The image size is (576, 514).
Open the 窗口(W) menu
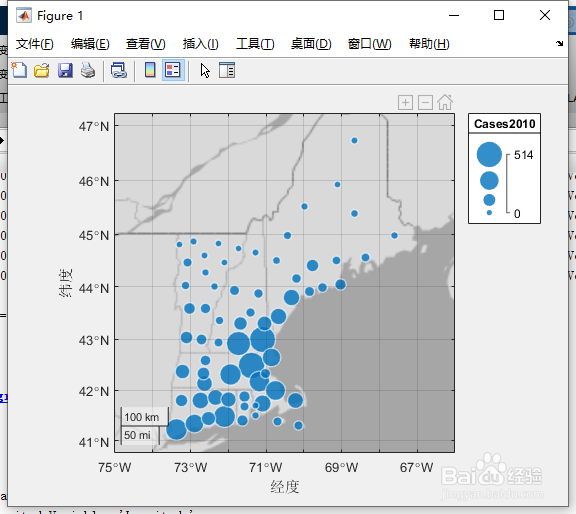[x=370, y=44]
